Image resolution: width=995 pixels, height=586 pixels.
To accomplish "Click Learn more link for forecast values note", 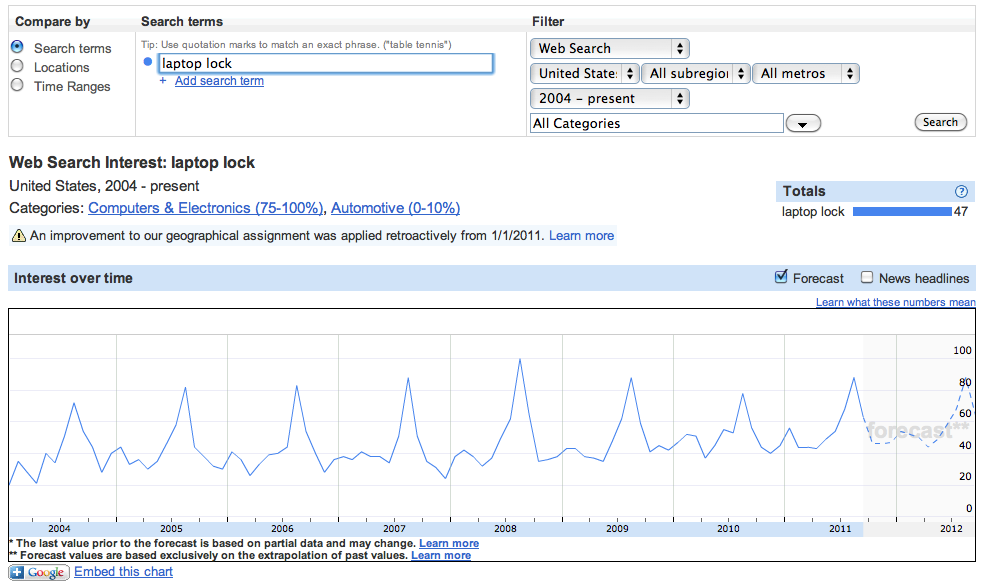I will pyautogui.click(x=441, y=556).
